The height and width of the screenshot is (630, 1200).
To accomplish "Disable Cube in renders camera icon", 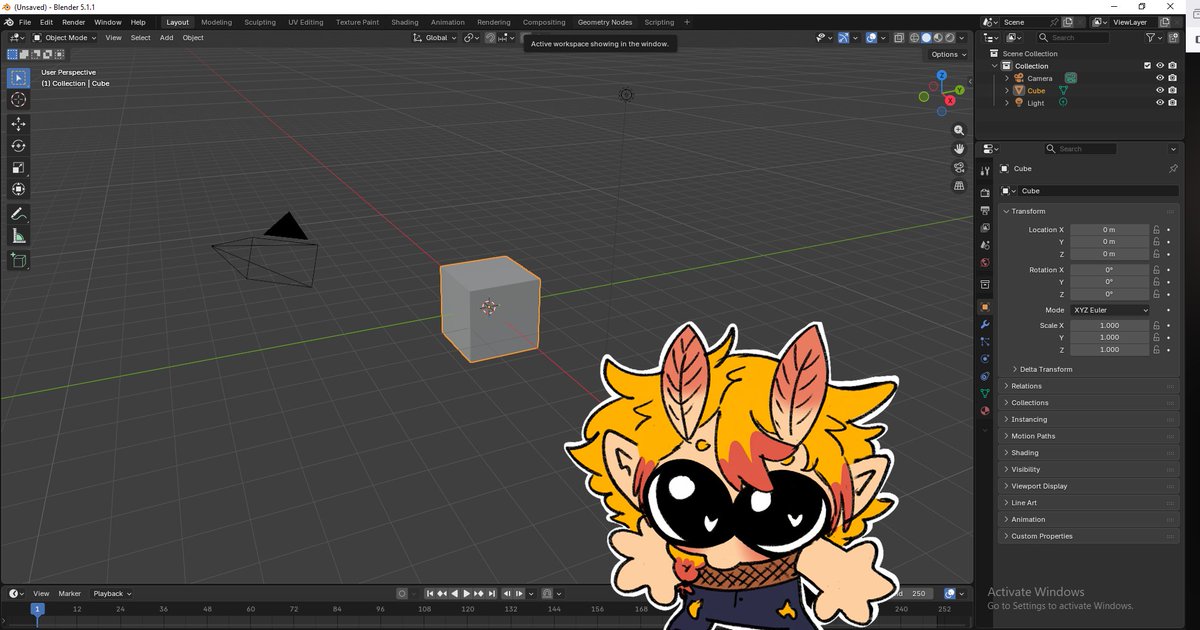I will [1173, 90].
